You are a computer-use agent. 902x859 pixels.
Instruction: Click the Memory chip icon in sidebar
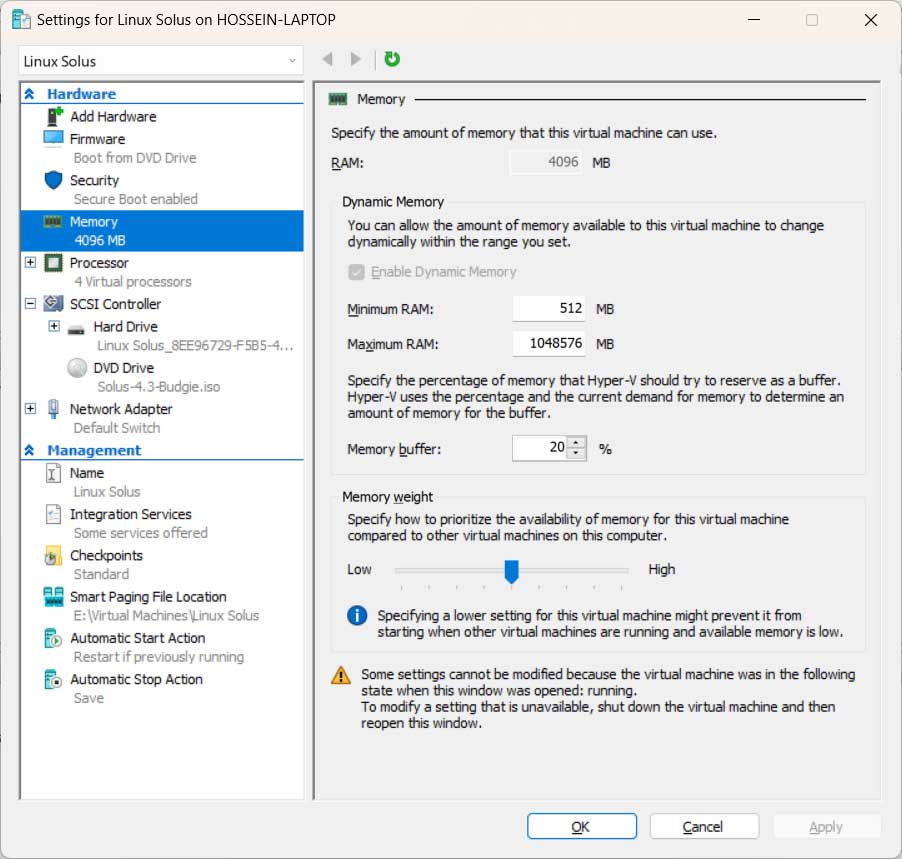click(x=53, y=222)
